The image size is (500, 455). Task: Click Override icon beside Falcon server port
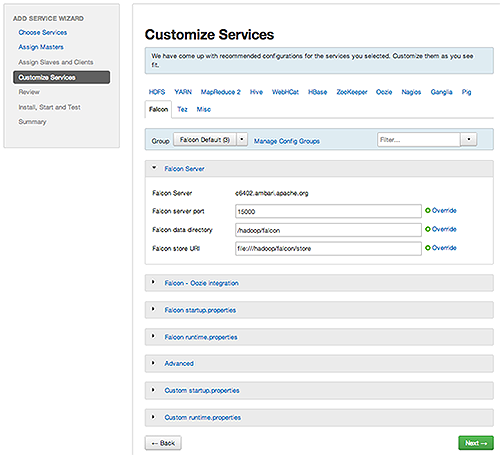click(x=428, y=210)
